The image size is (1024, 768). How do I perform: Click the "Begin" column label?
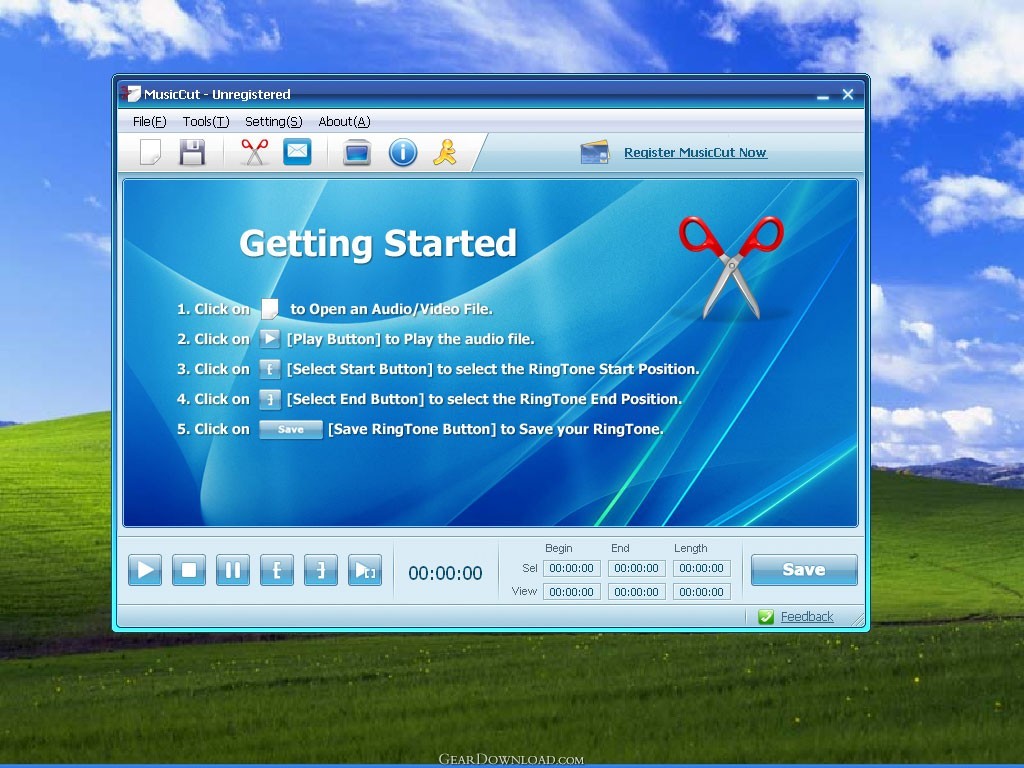click(558, 548)
